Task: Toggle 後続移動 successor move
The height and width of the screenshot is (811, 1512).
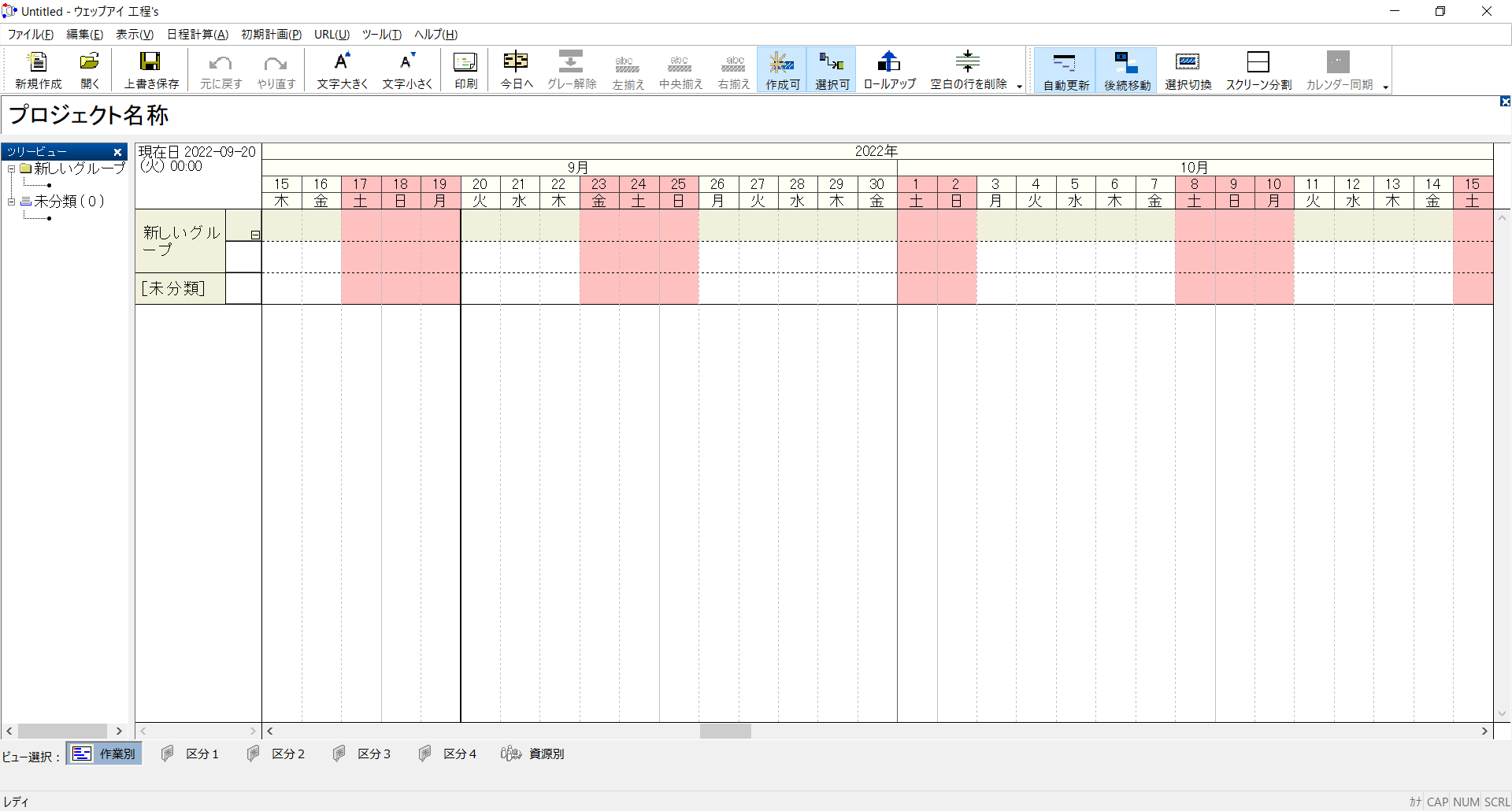Action: point(1127,70)
